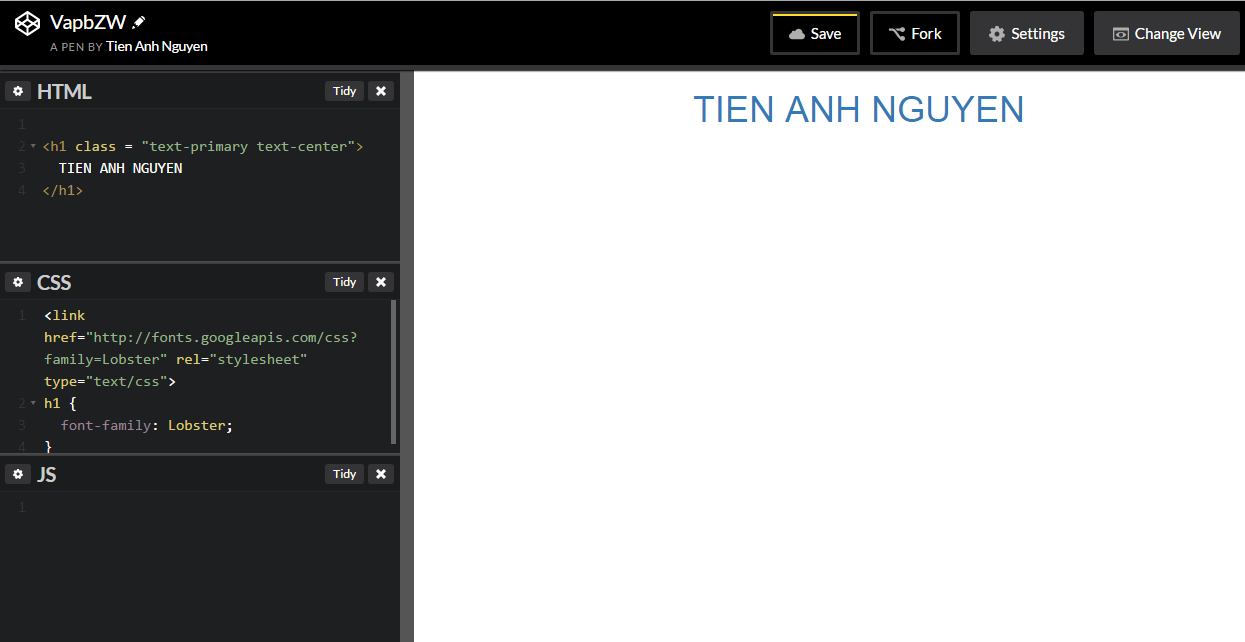This screenshot has height=642, width=1245.
Task: Switch focus to the JS panel header
Action: click(48, 473)
